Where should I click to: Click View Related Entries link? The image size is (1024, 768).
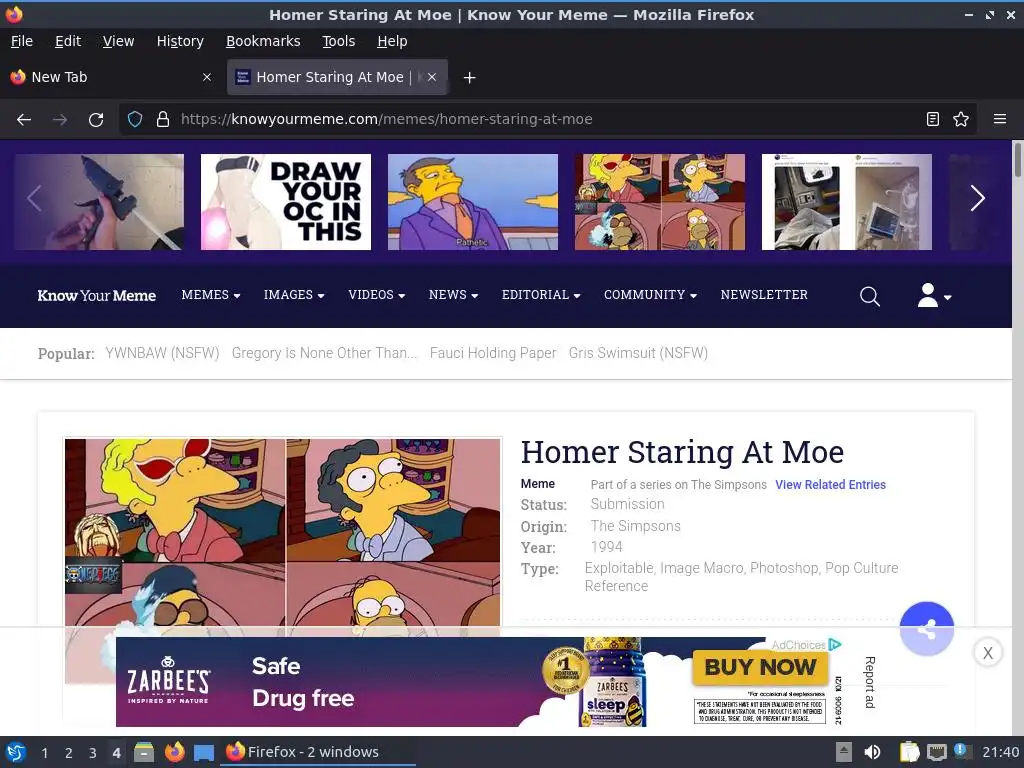click(830, 485)
